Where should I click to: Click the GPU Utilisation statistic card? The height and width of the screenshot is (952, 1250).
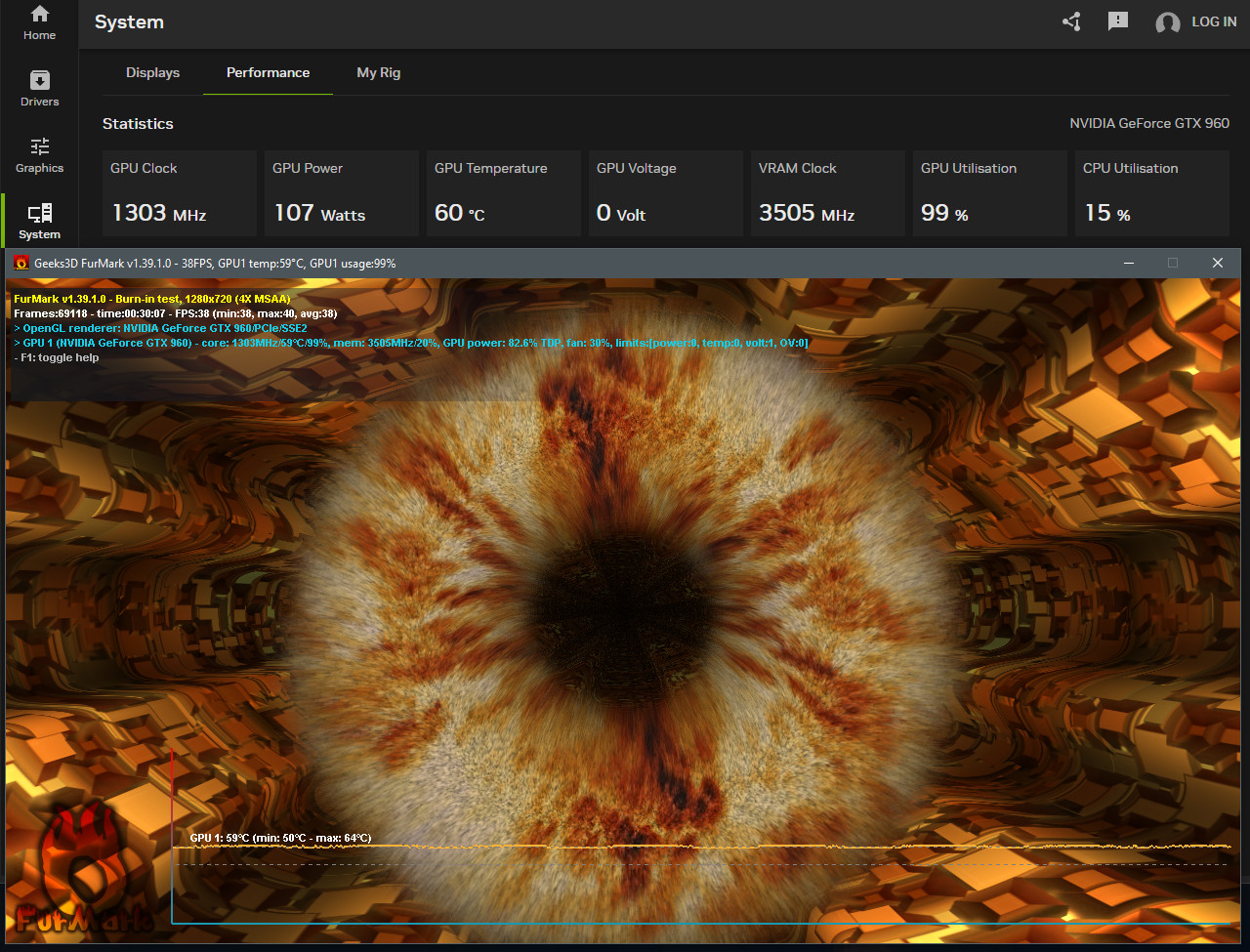(x=990, y=193)
